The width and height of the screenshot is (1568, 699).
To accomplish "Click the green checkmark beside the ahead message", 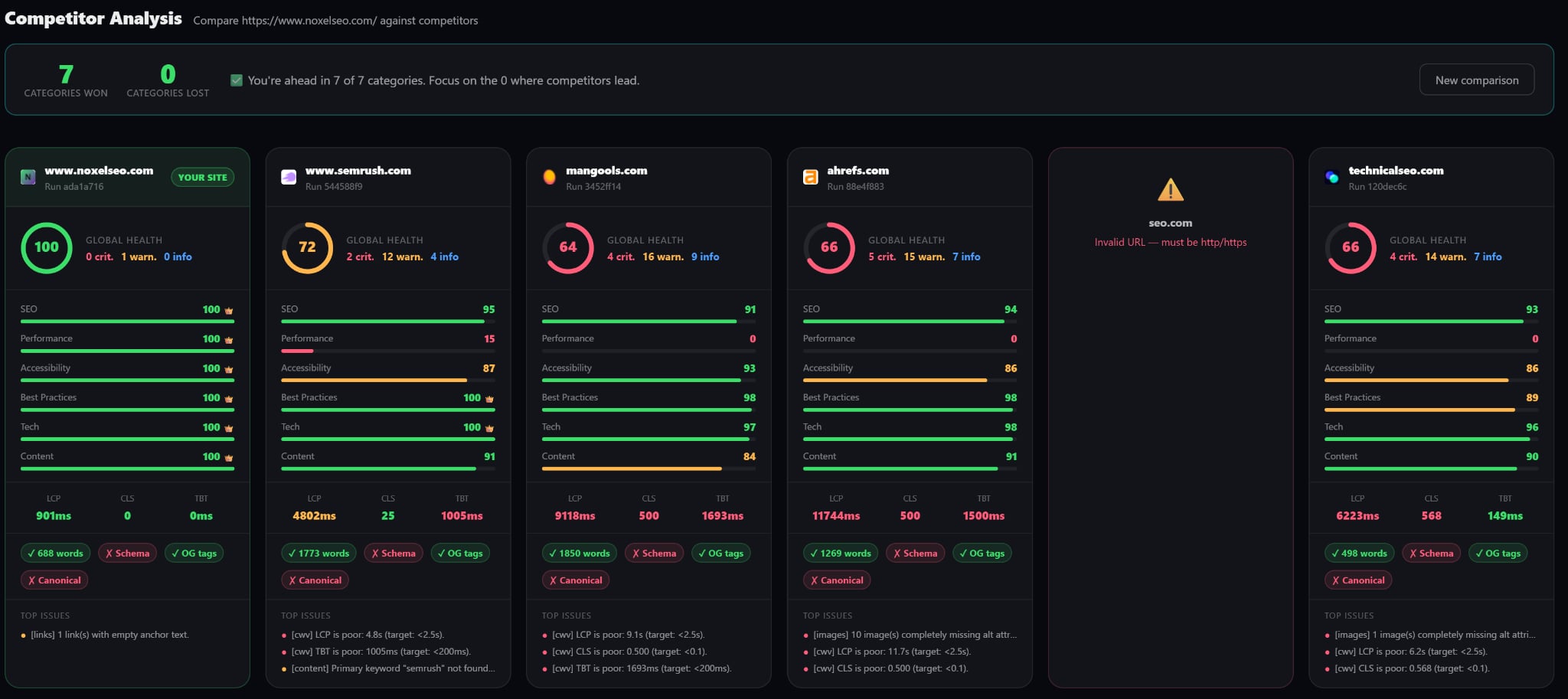I will [237, 80].
